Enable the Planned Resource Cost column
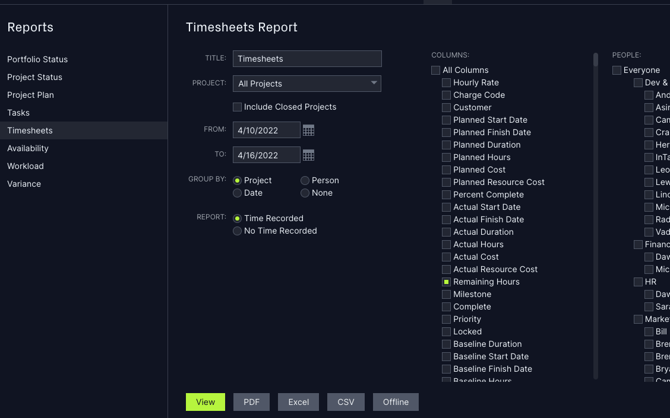This screenshot has height=418, width=670. [446, 182]
